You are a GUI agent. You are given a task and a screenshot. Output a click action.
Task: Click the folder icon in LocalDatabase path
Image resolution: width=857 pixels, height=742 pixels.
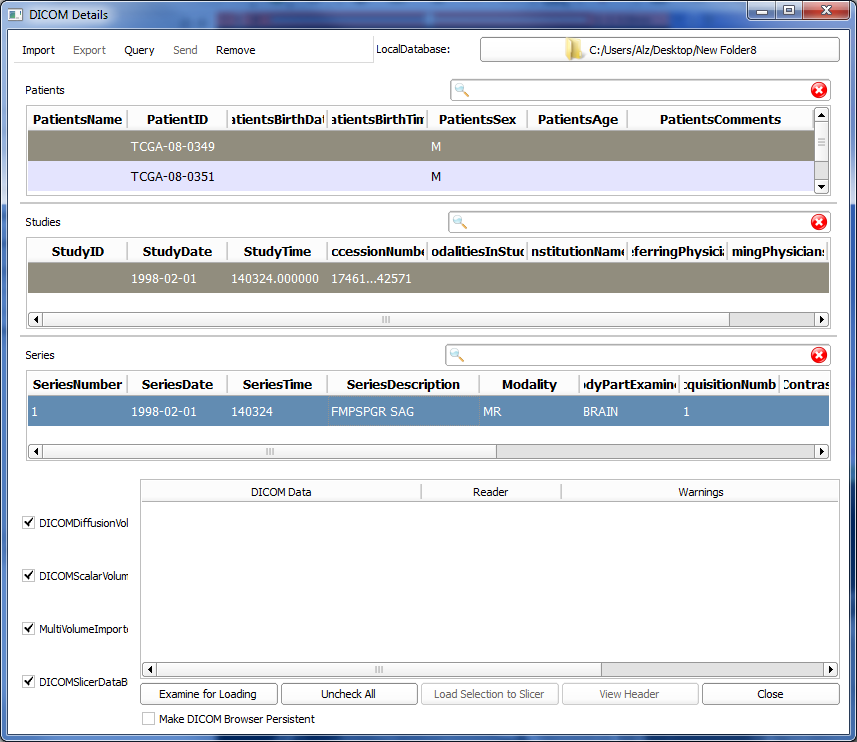point(574,50)
